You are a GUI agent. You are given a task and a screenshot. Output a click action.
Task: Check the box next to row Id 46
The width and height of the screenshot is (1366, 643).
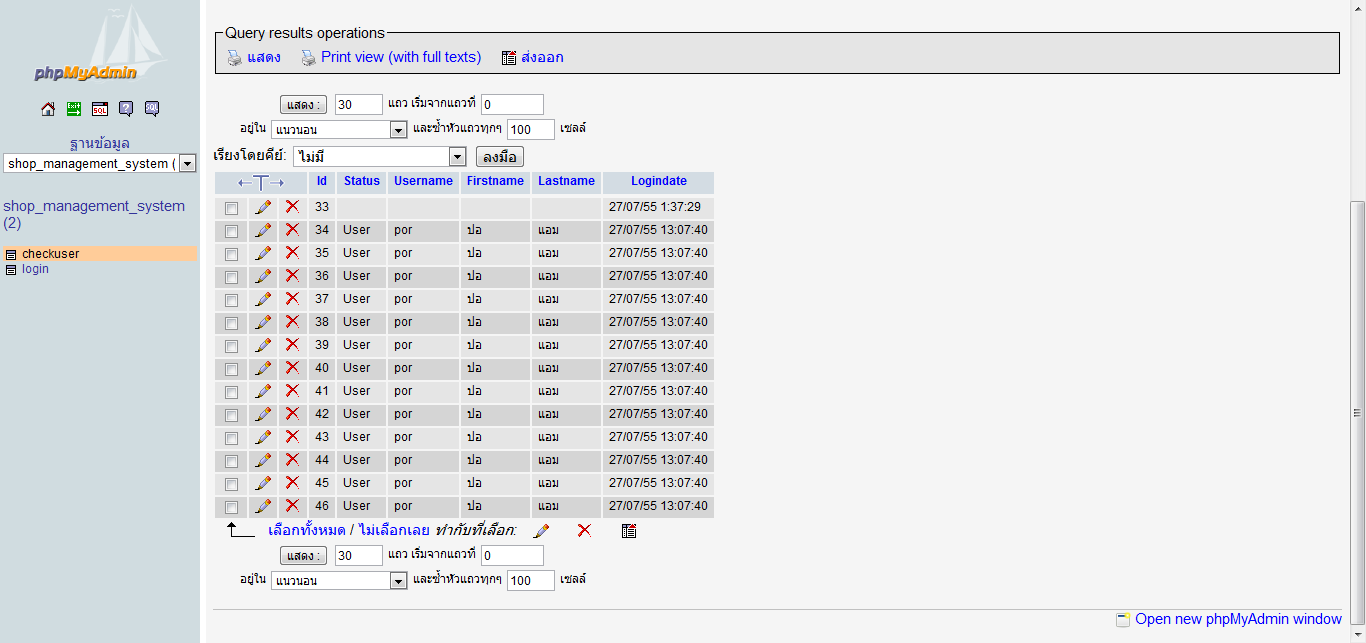[x=232, y=507]
